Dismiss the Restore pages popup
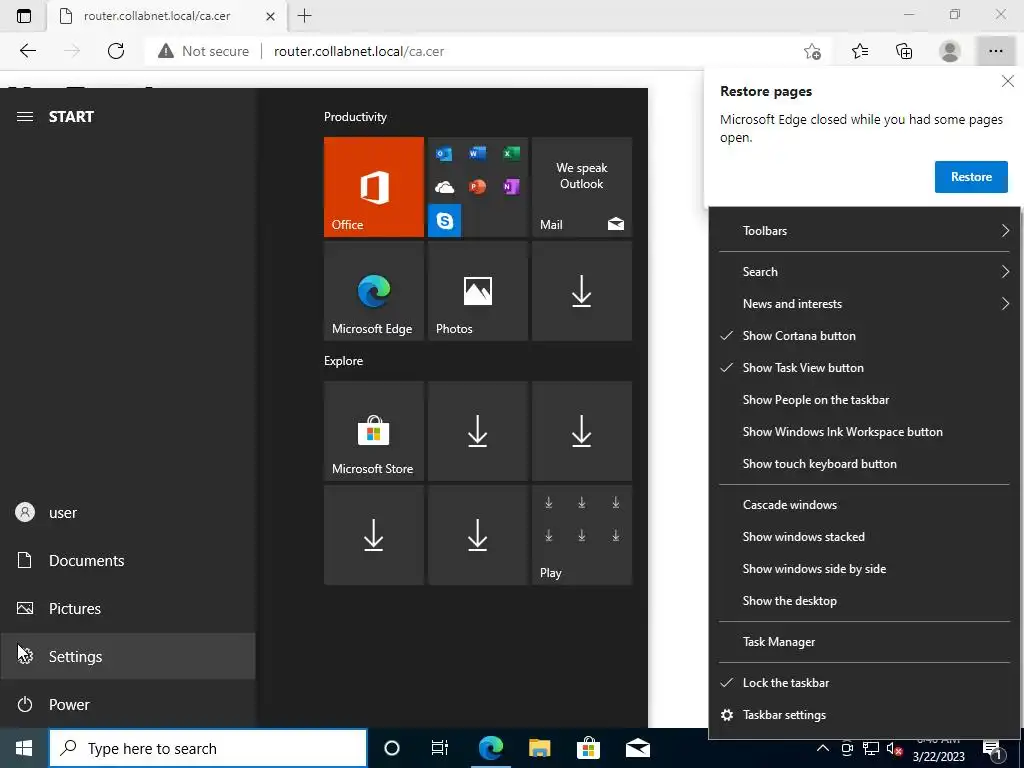The image size is (1024, 768). point(1008,81)
